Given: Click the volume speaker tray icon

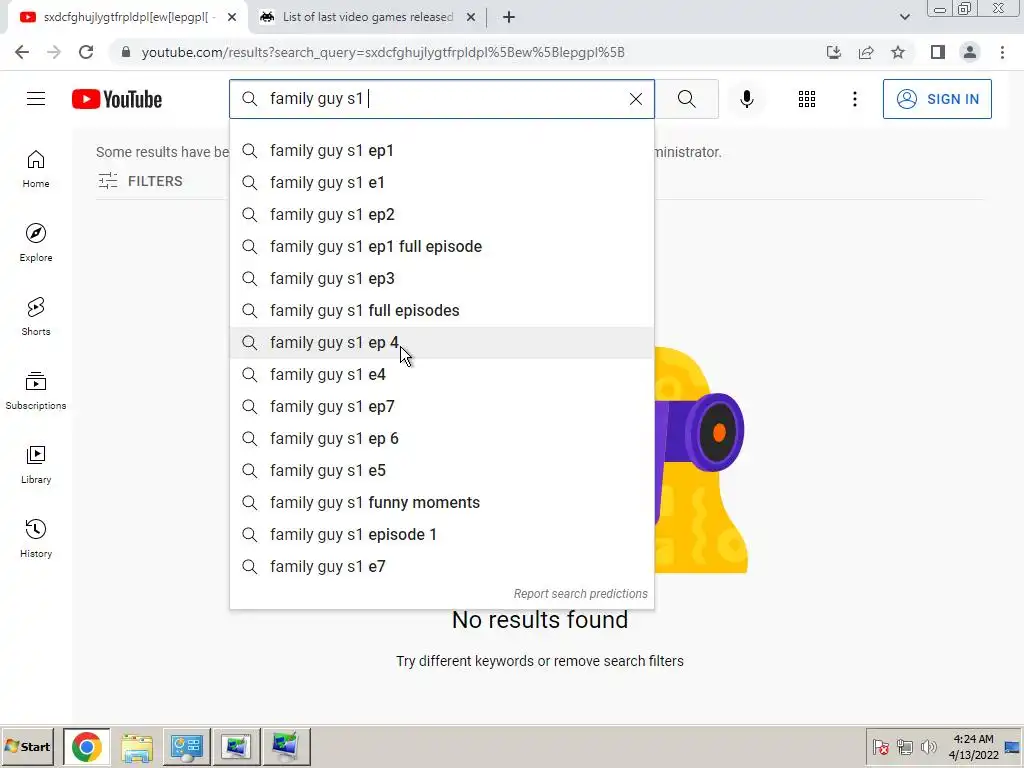Looking at the screenshot, I should pyautogui.click(x=928, y=746).
